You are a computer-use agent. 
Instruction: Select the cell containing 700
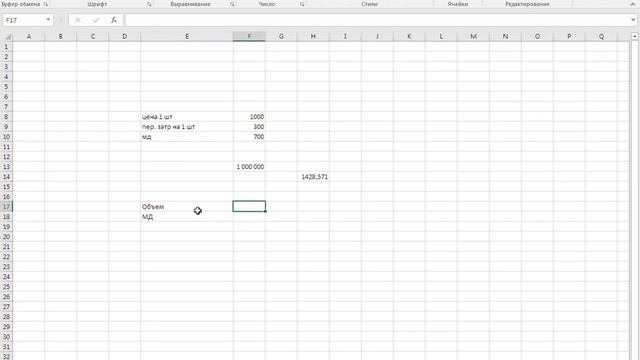pyautogui.click(x=249, y=137)
